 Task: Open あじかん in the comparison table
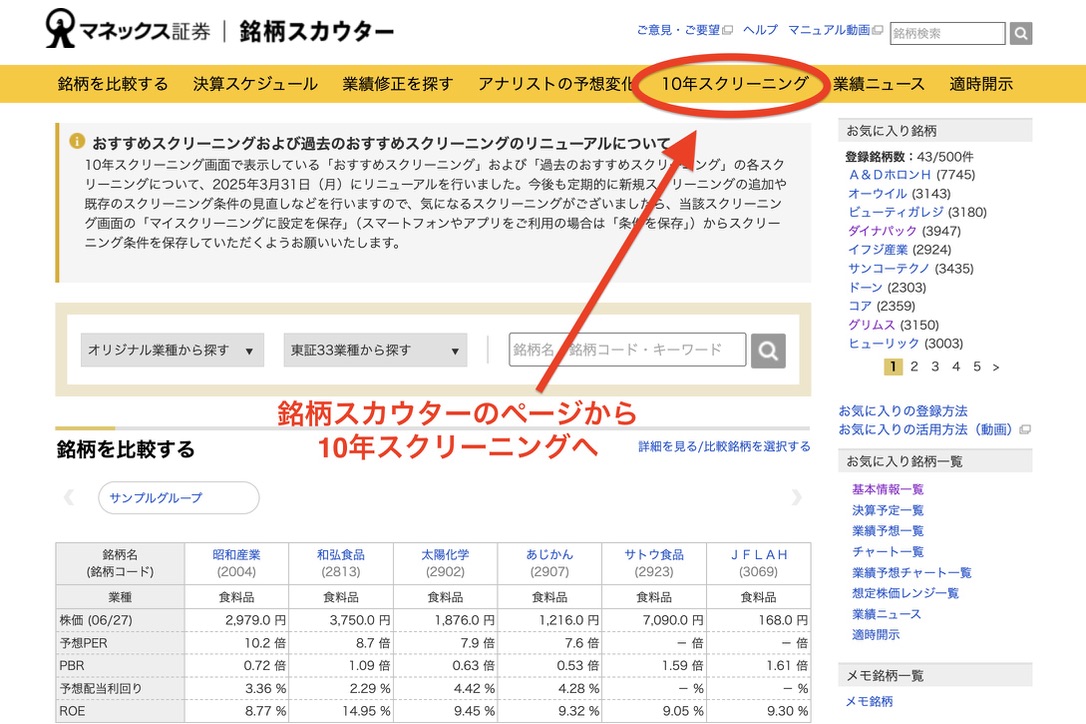click(549, 555)
